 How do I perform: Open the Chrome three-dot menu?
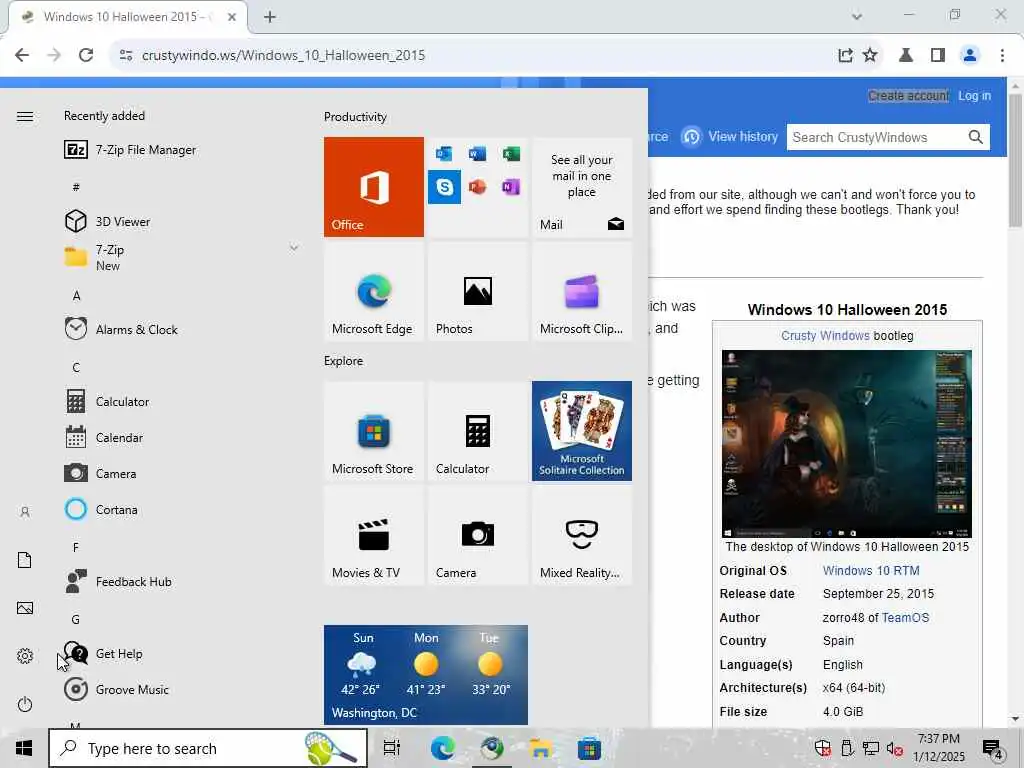(x=1002, y=56)
